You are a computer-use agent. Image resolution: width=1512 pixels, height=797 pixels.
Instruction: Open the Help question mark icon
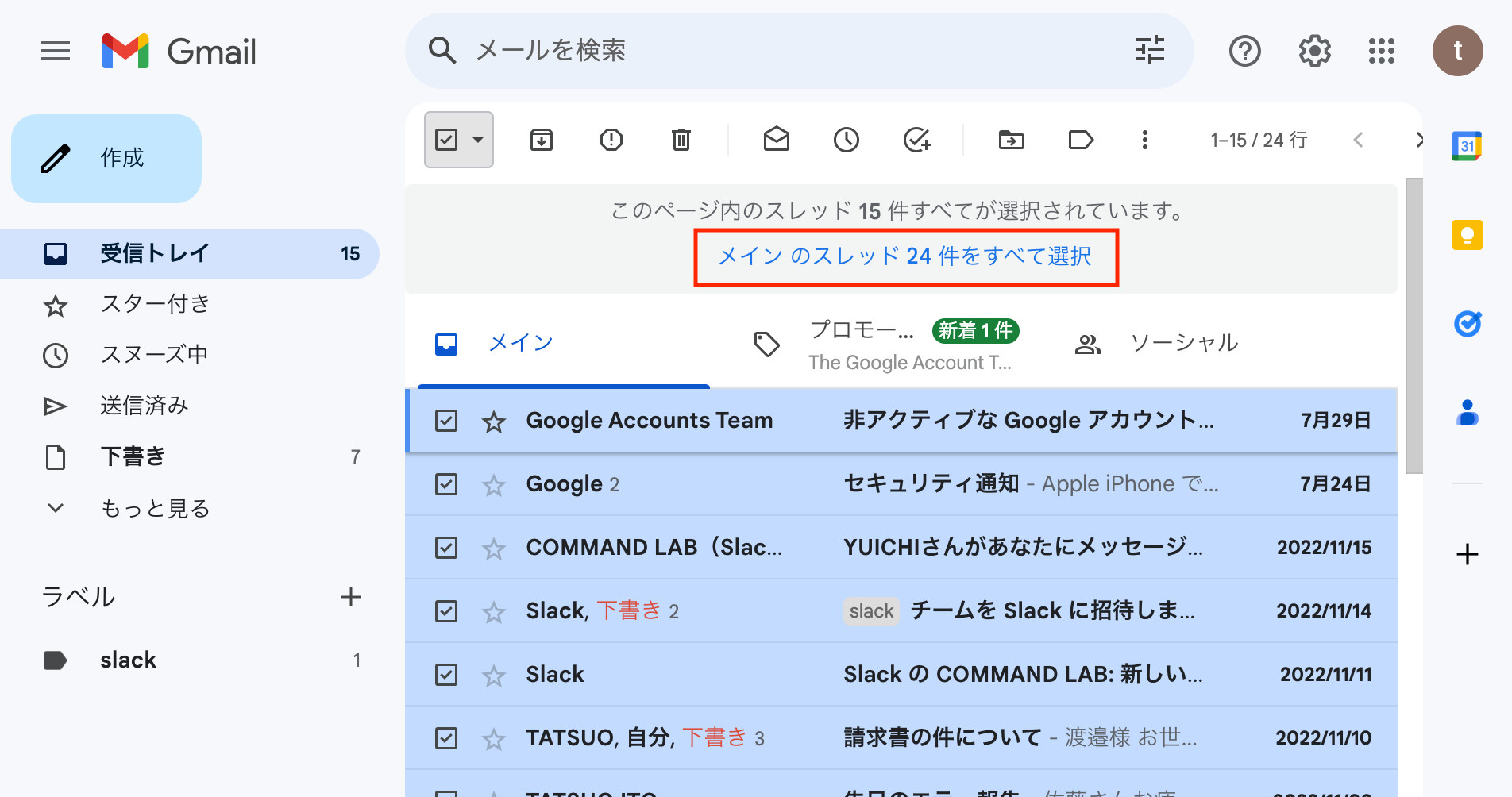1245,52
